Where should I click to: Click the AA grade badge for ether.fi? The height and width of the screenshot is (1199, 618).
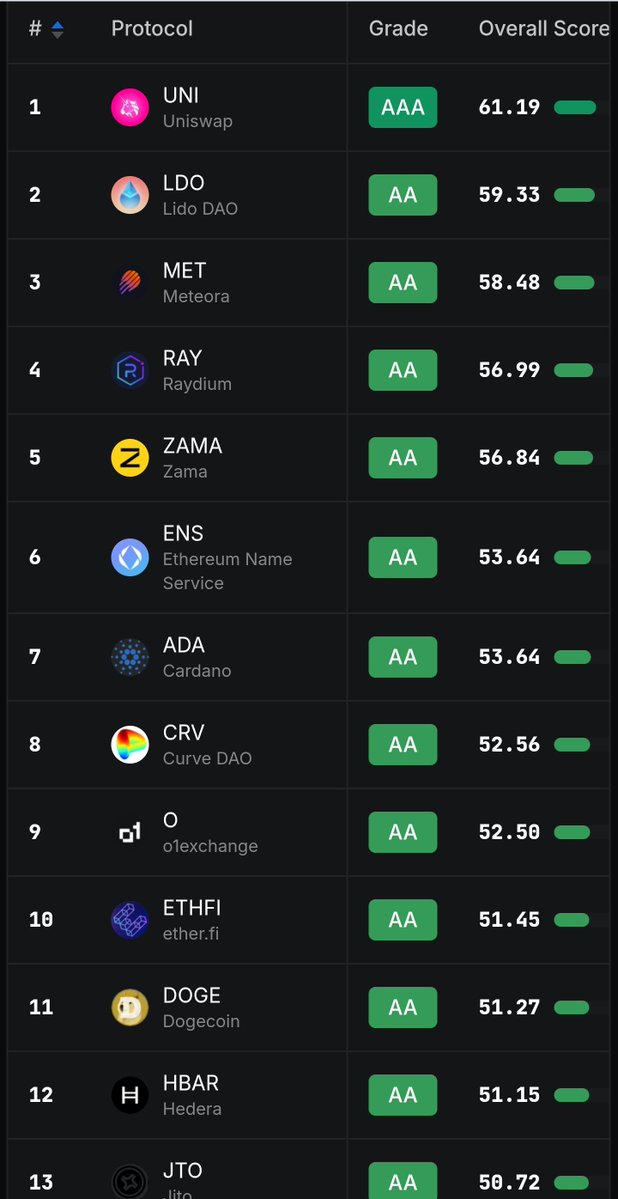(403, 920)
